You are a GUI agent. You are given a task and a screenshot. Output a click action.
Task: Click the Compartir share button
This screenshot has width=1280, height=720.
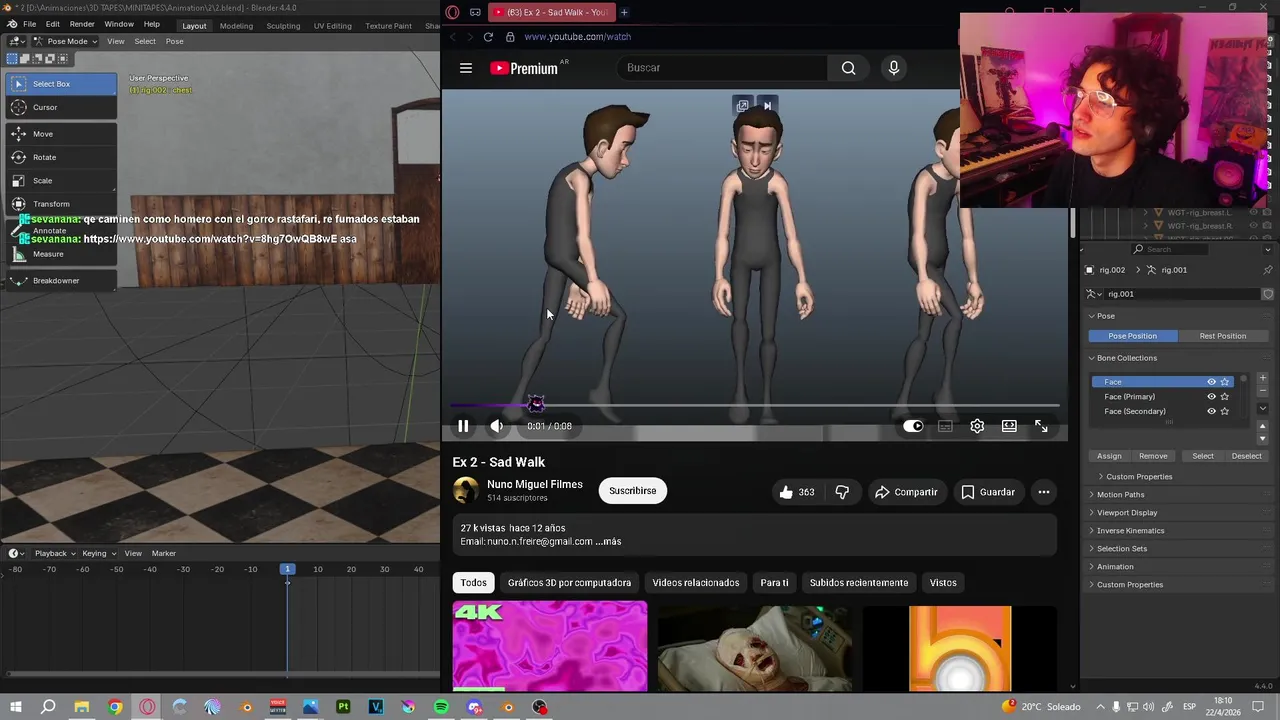click(x=906, y=492)
